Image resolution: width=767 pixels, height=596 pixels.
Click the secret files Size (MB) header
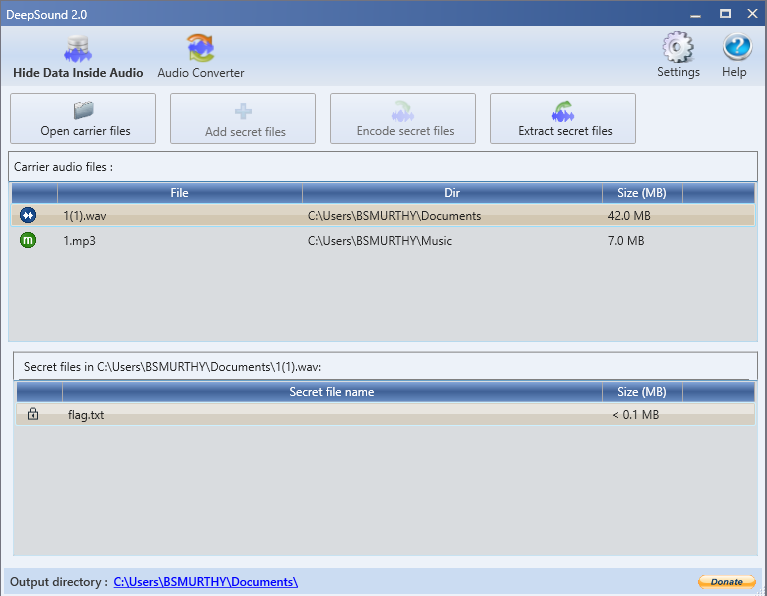pos(642,392)
